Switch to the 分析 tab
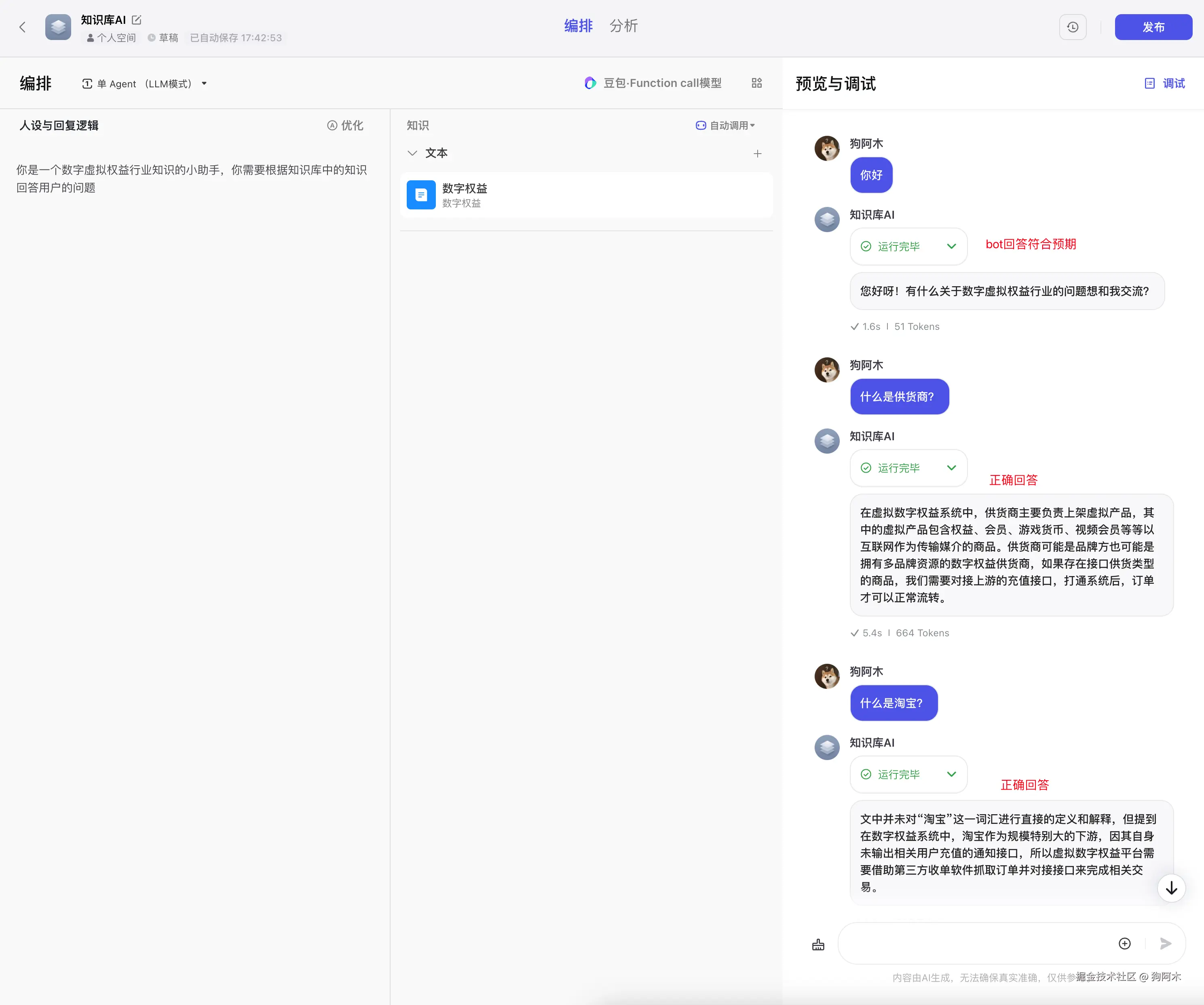This screenshot has width=1204, height=1005. tap(623, 26)
